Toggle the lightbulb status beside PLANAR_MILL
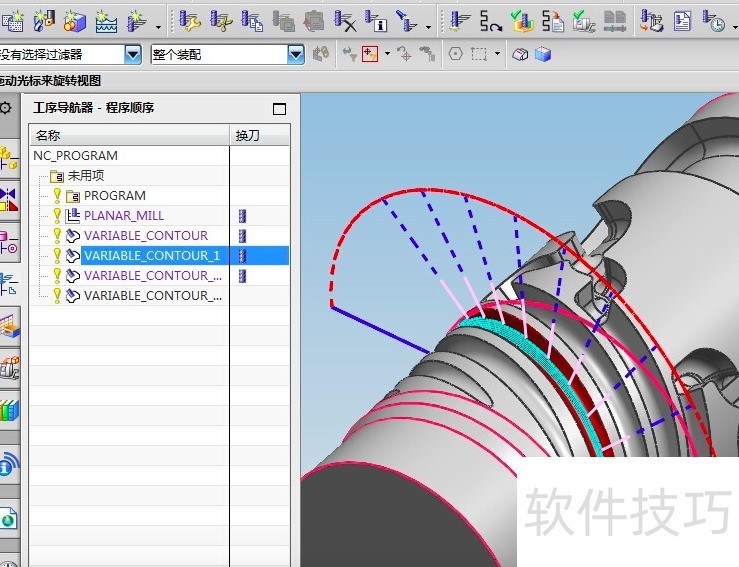 [57, 215]
